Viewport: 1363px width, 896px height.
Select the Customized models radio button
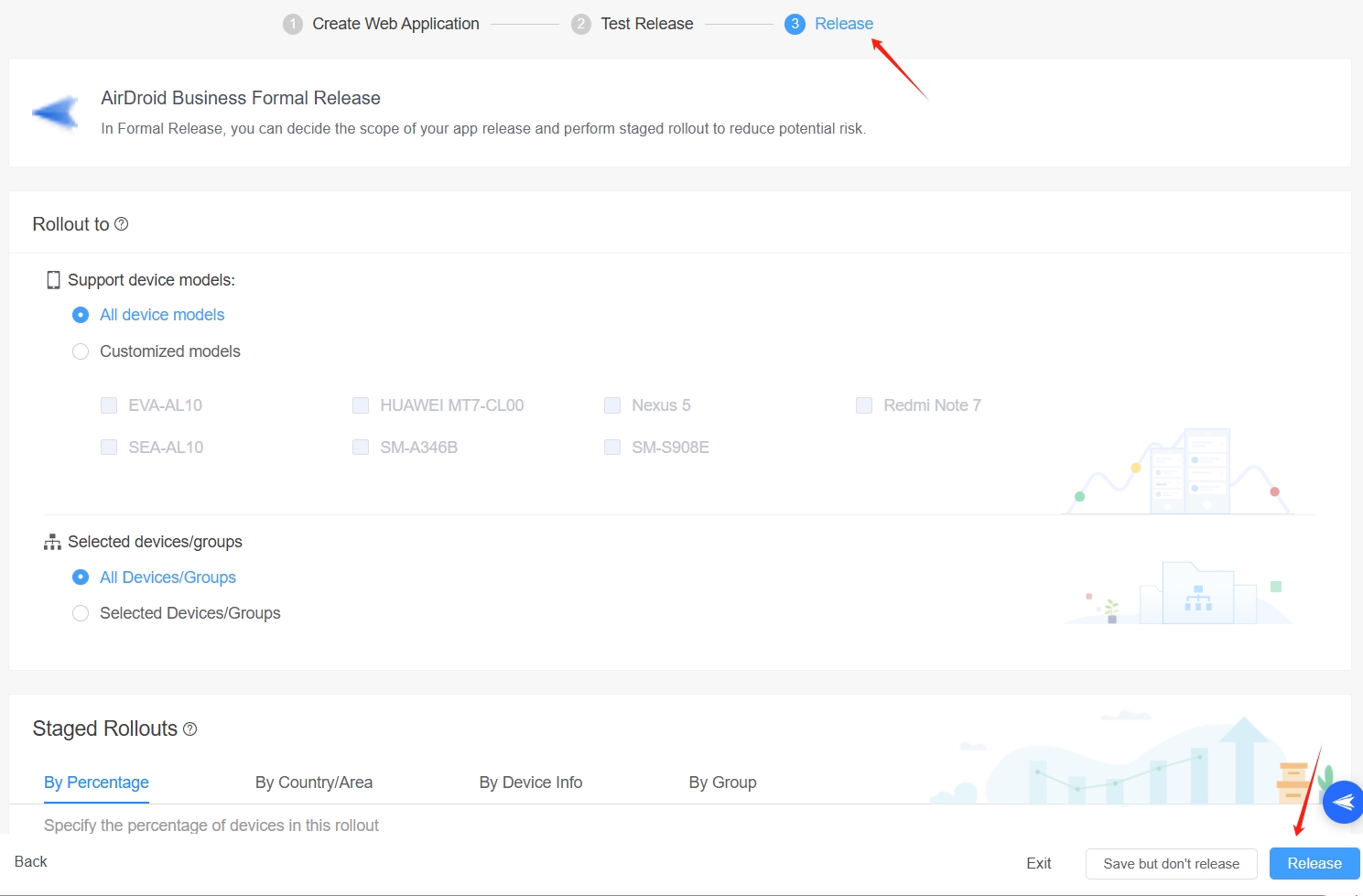click(x=81, y=351)
